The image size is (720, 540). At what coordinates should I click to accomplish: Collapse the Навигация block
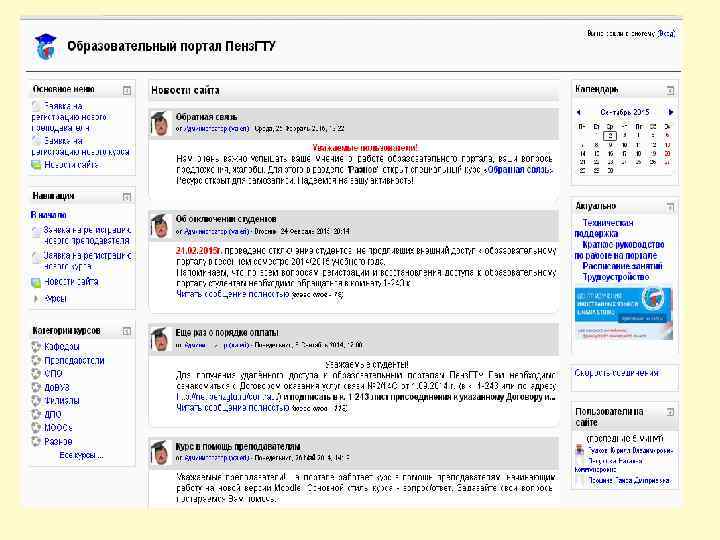tap(127, 197)
